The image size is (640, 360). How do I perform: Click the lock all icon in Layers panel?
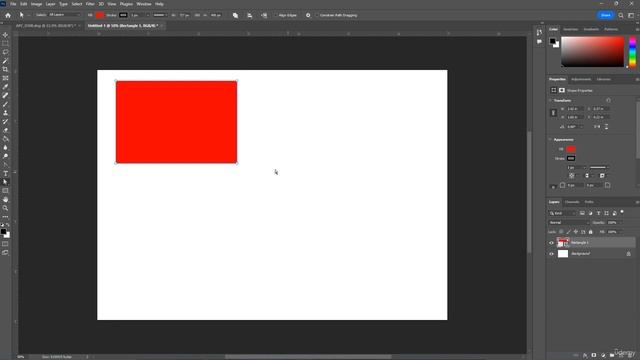591,232
